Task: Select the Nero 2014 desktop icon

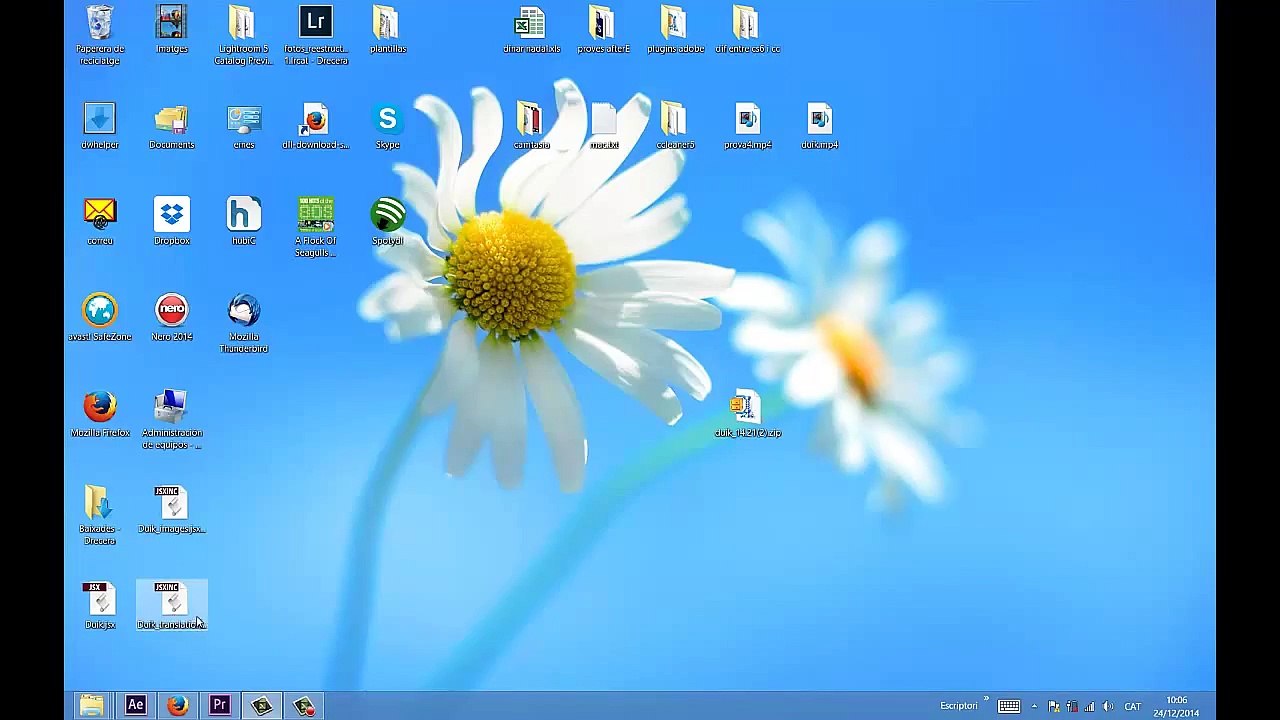Action: 172,317
